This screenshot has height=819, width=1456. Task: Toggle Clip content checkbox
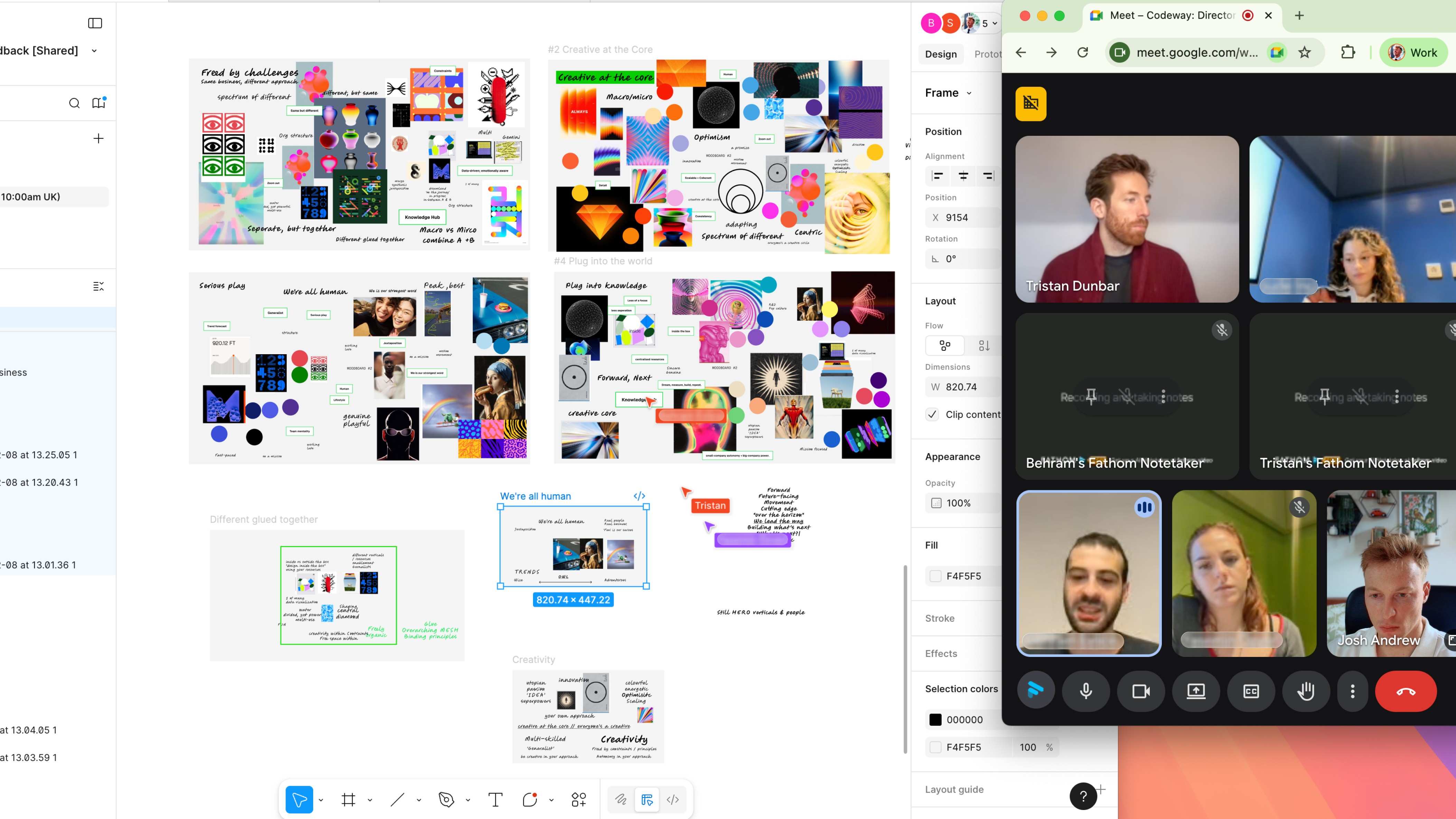point(933,414)
